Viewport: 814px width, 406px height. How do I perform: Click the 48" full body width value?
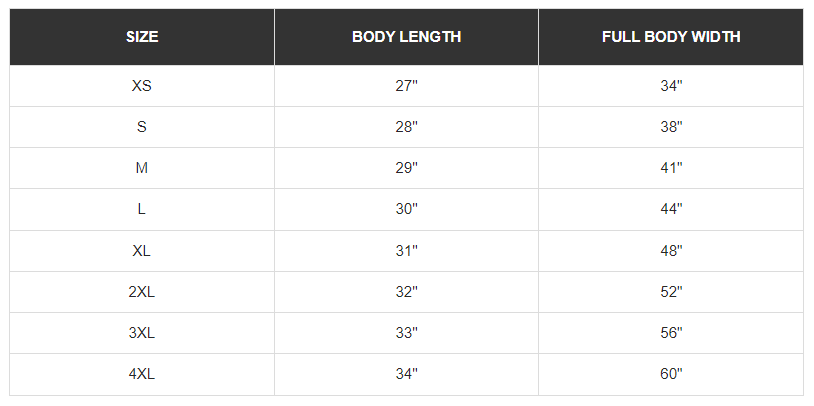coord(671,251)
